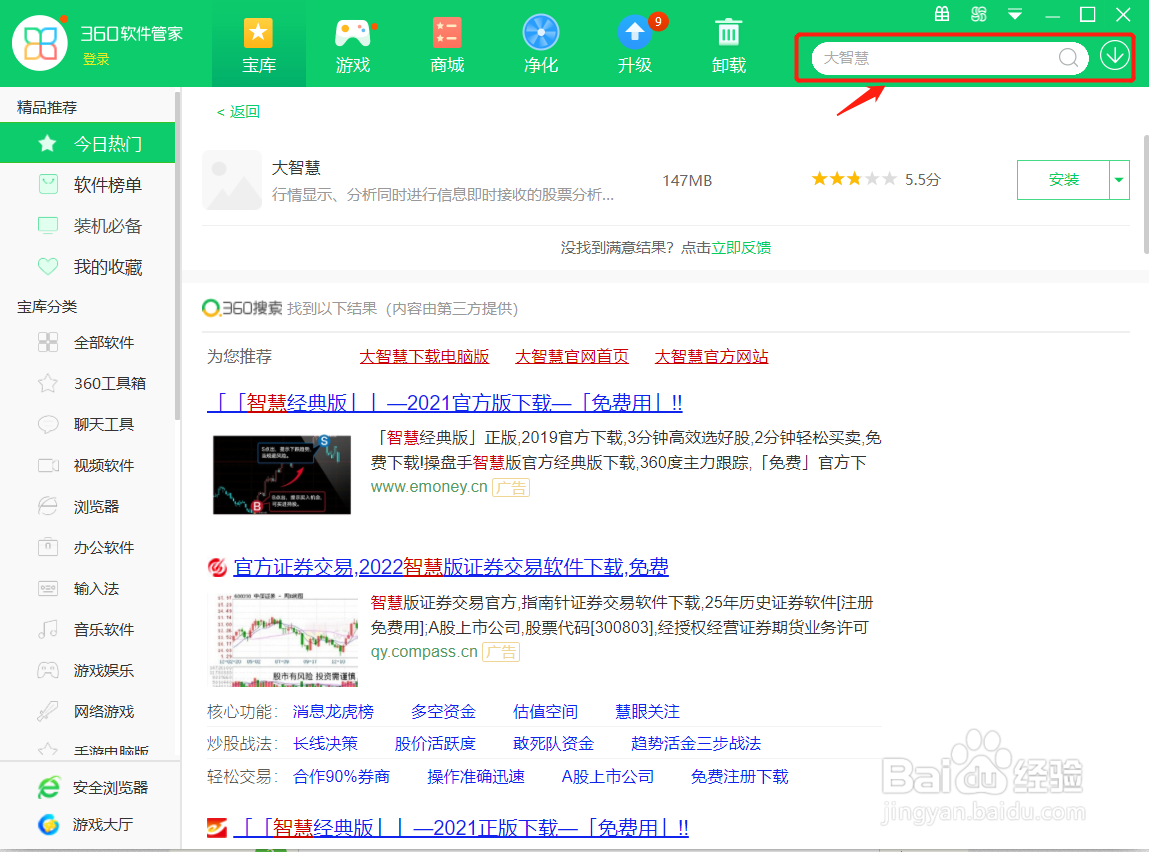Open the 估值空间 link
The height and width of the screenshot is (852, 1149).
point(545,711)
